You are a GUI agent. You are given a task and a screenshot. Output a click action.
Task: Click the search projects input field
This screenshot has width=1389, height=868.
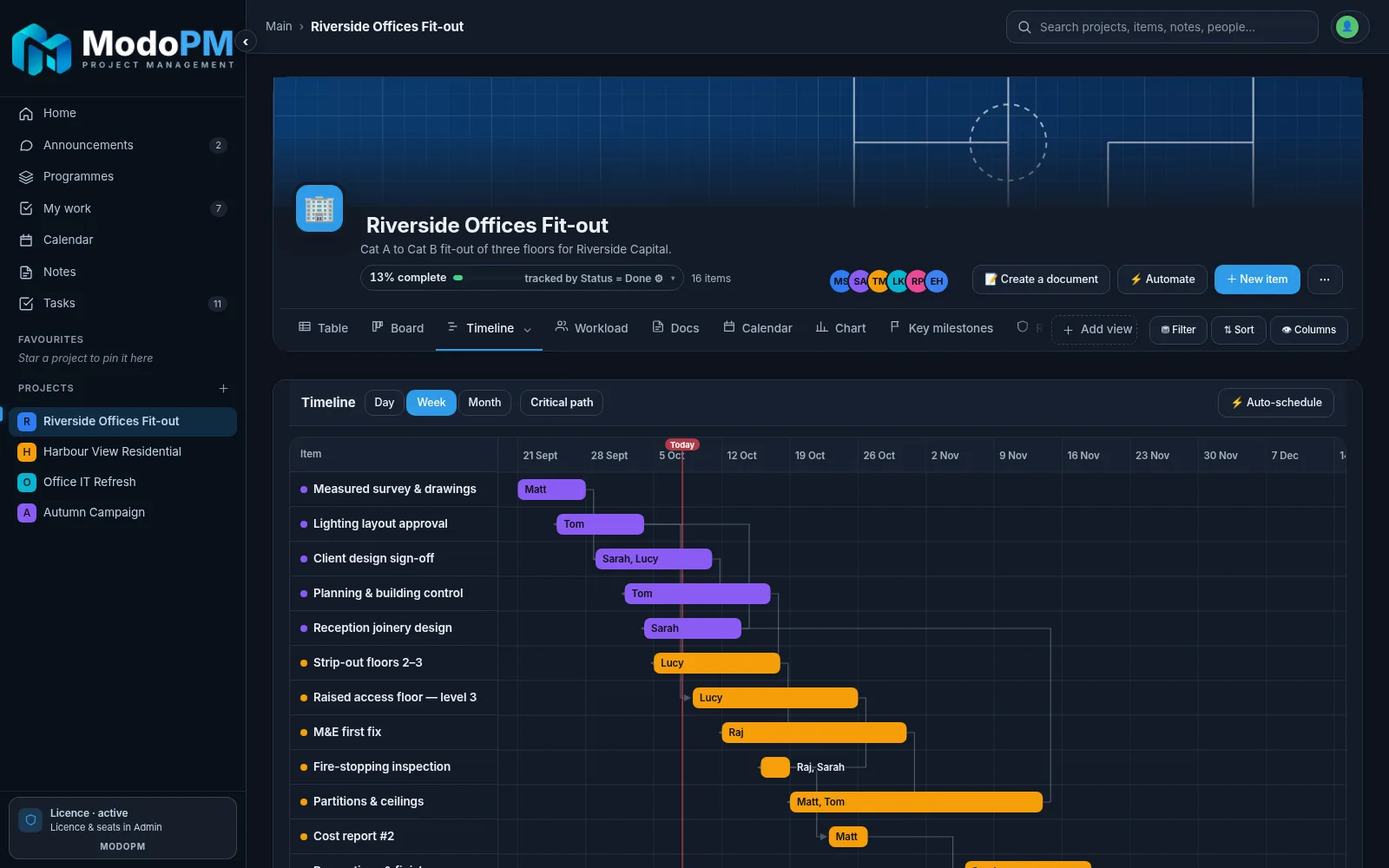1162,27
